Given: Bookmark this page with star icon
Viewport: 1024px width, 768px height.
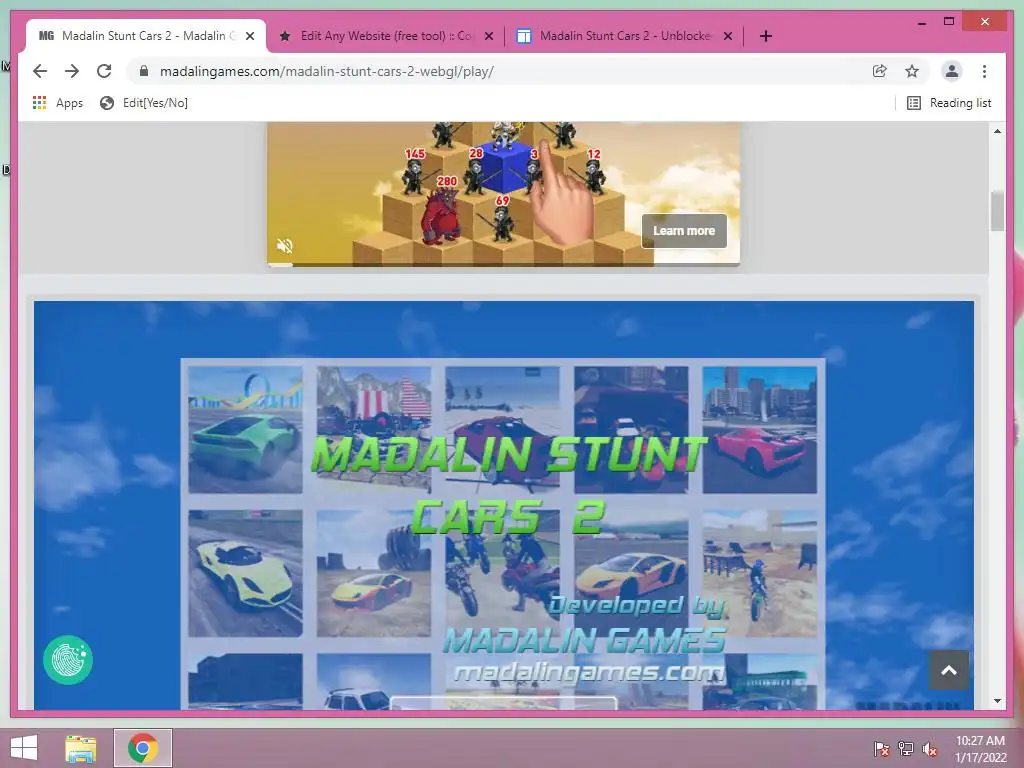Looking at the screenshot, I should (x=912, y=71).
